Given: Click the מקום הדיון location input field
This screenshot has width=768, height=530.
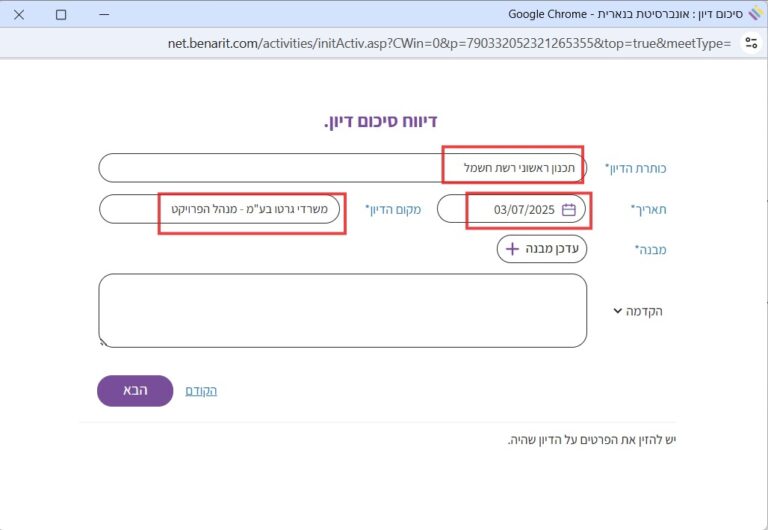Looking at the screenshot, I should click(220, 210).
